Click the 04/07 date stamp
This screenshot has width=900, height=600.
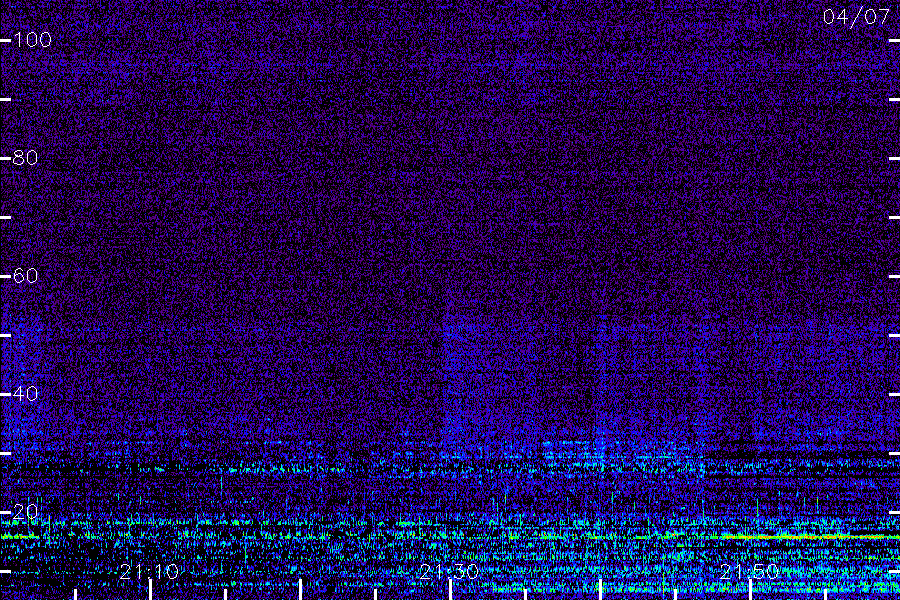click(856, 17)
